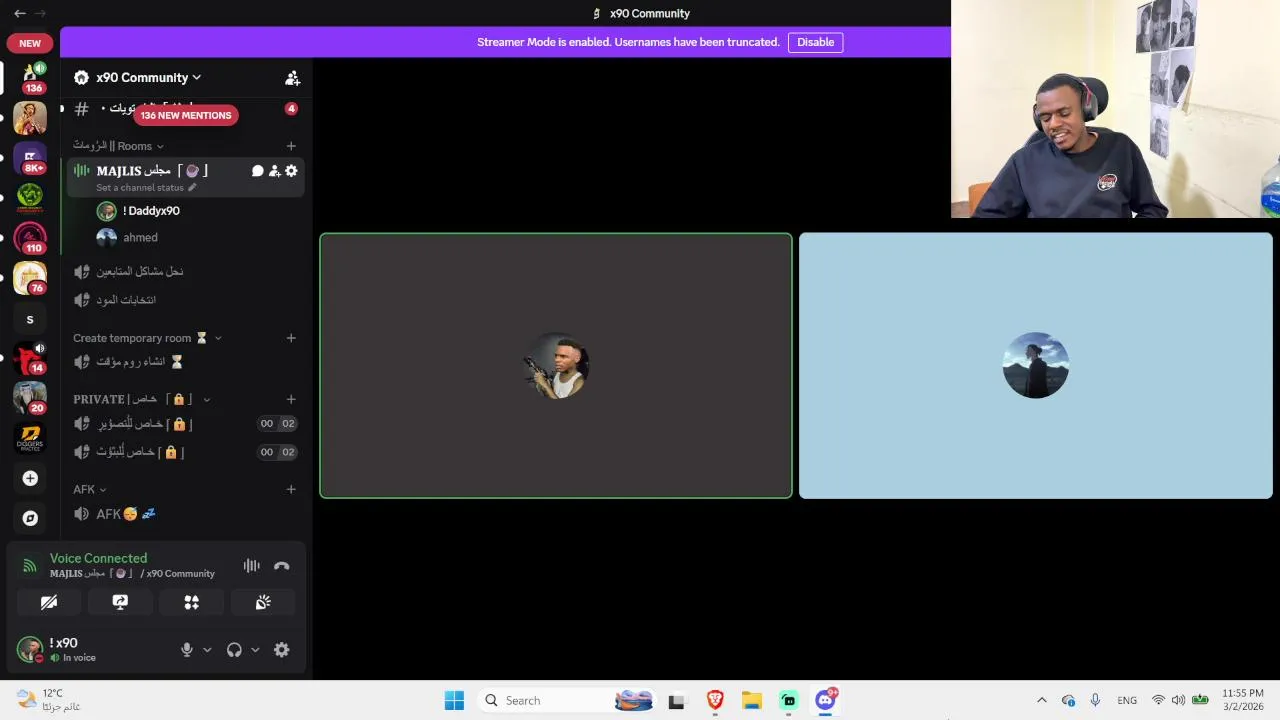Go back with the top-left arrow
The image size is (1280, 720).
click(x=20, y=13)
